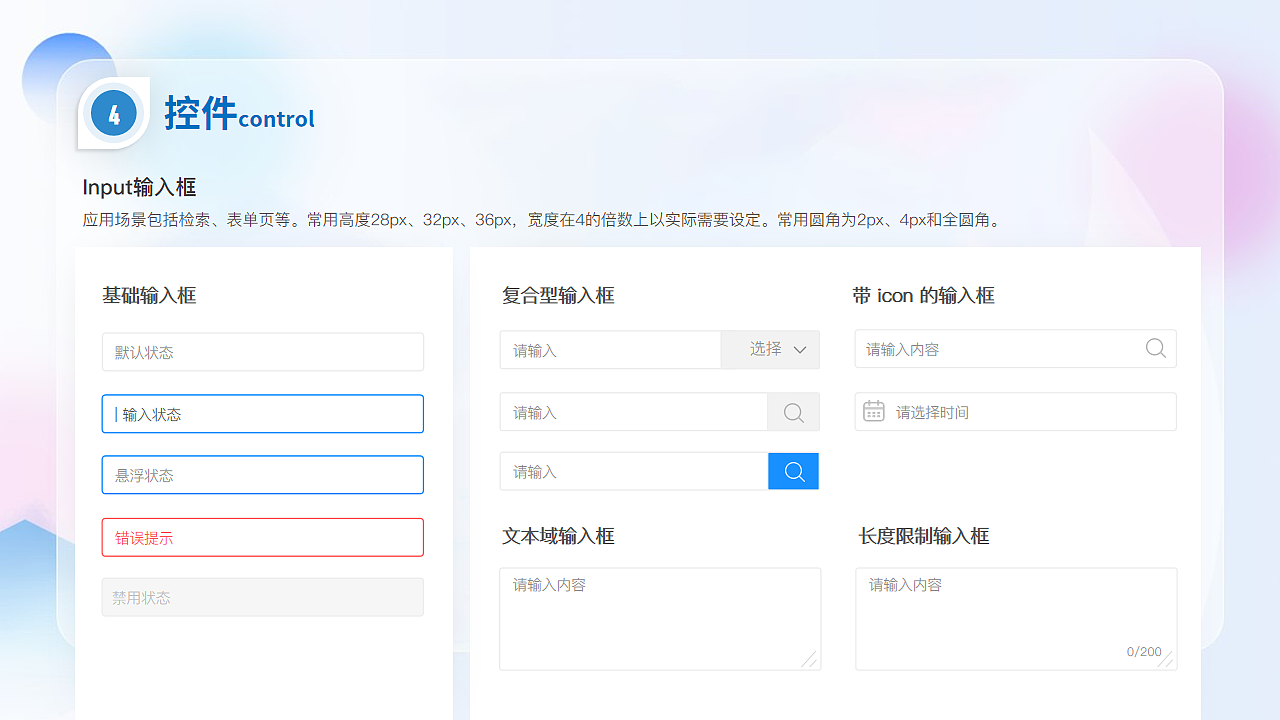The width and height of the screenshot is (1280, 720).
Task: Click the Input输入框 section title
Action: [x=139, y=187]
